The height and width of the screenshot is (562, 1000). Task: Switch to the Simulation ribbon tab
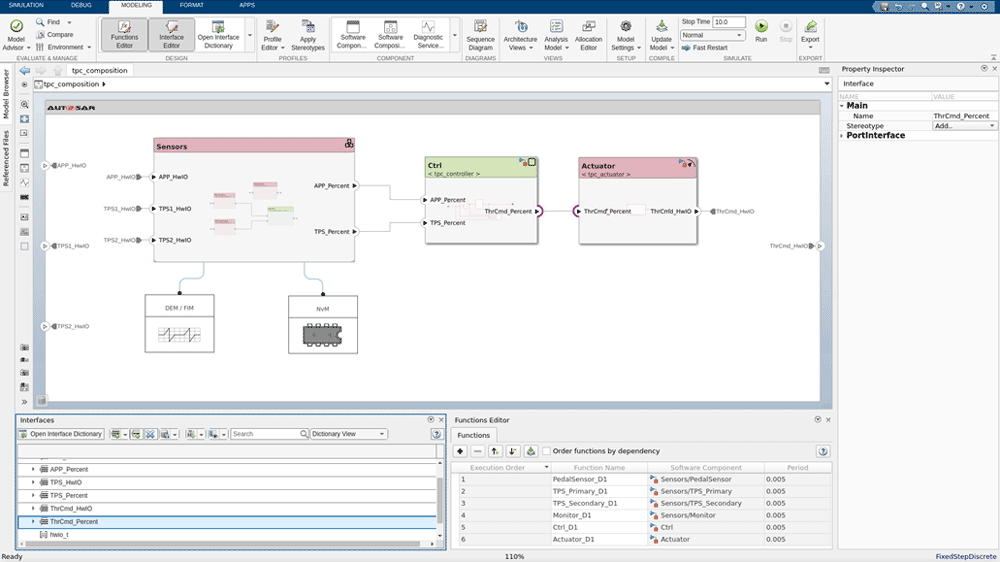[25, 6]
